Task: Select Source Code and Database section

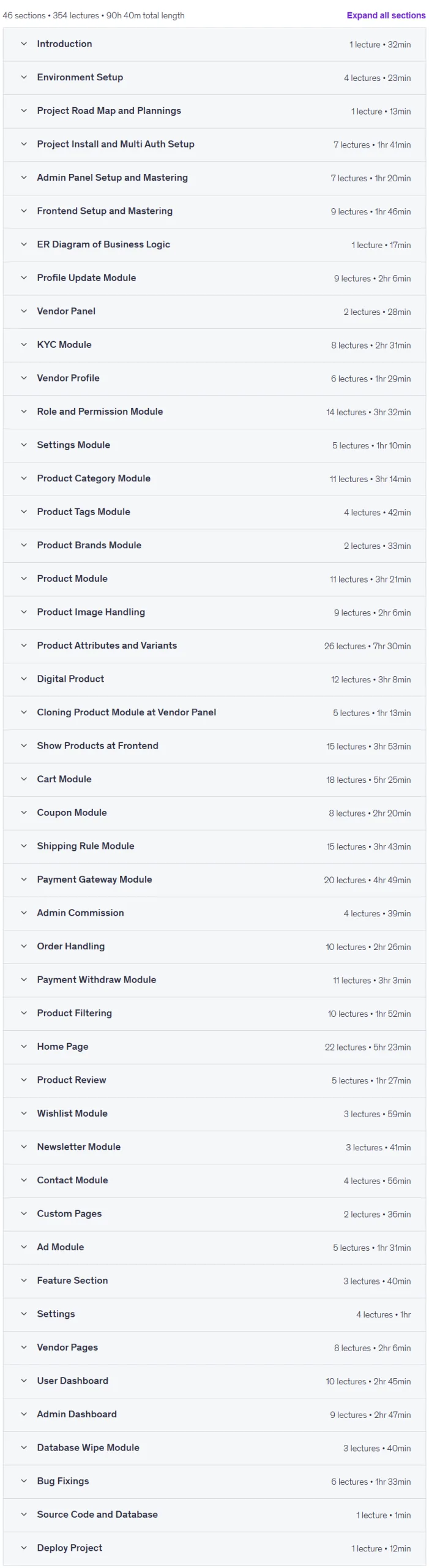Action: (x=214, y=1515)
